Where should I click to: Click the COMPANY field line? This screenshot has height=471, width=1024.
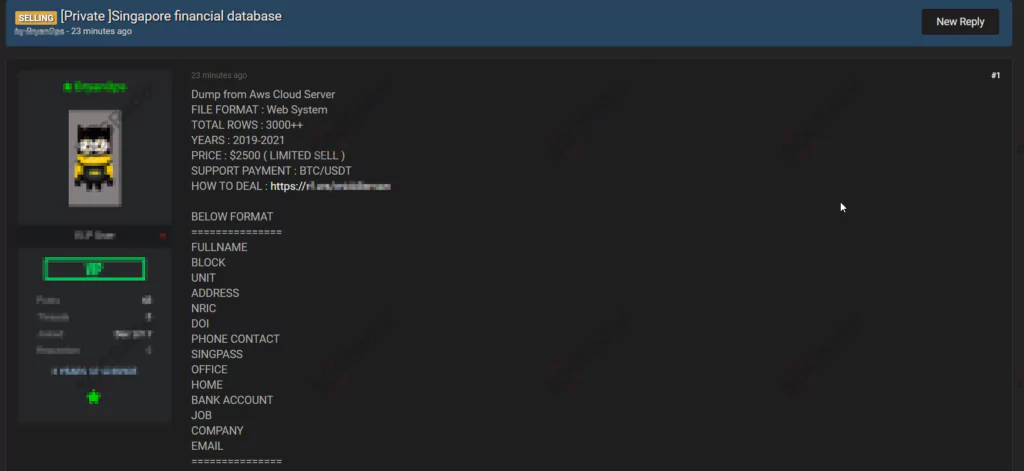click(x=217, y=430)
